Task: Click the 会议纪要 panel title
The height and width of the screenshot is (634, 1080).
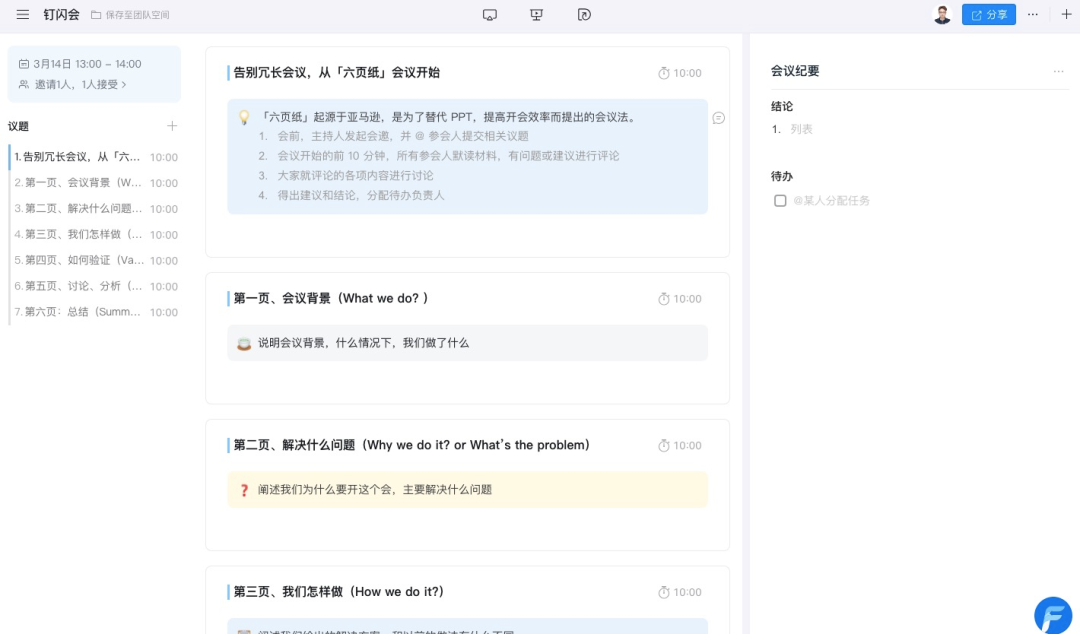Action: click(795, 71)
